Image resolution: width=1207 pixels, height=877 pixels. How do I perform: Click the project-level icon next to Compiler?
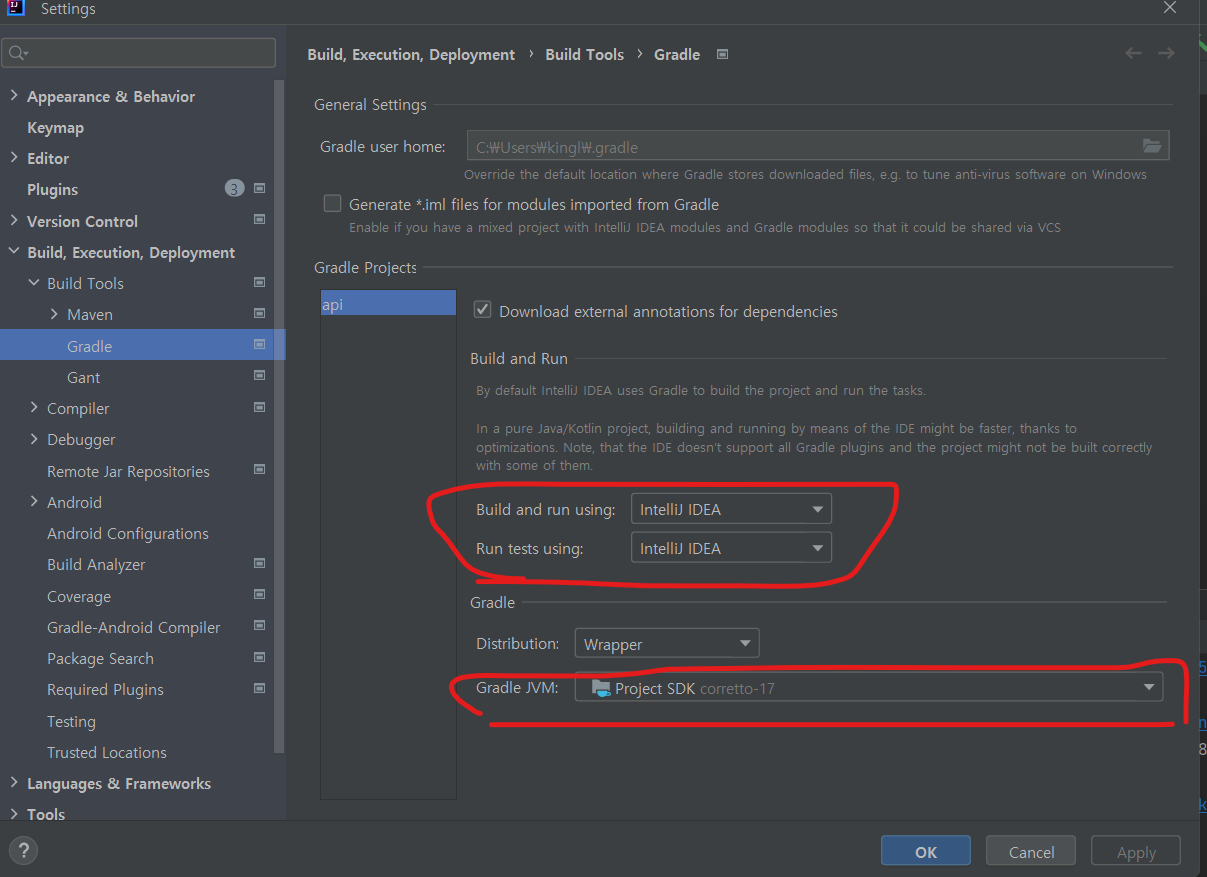pyautogui.click(x=260, y=408)
